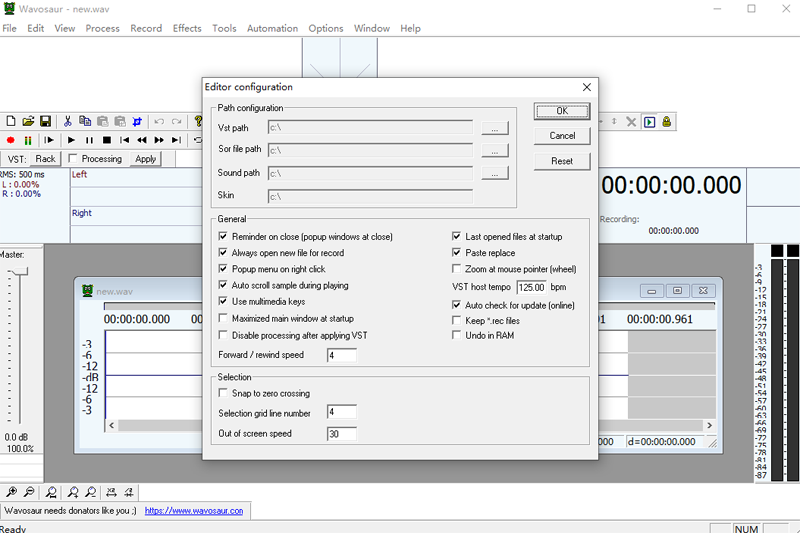
Task: Click the yellow lock icon
Action: 666,121
